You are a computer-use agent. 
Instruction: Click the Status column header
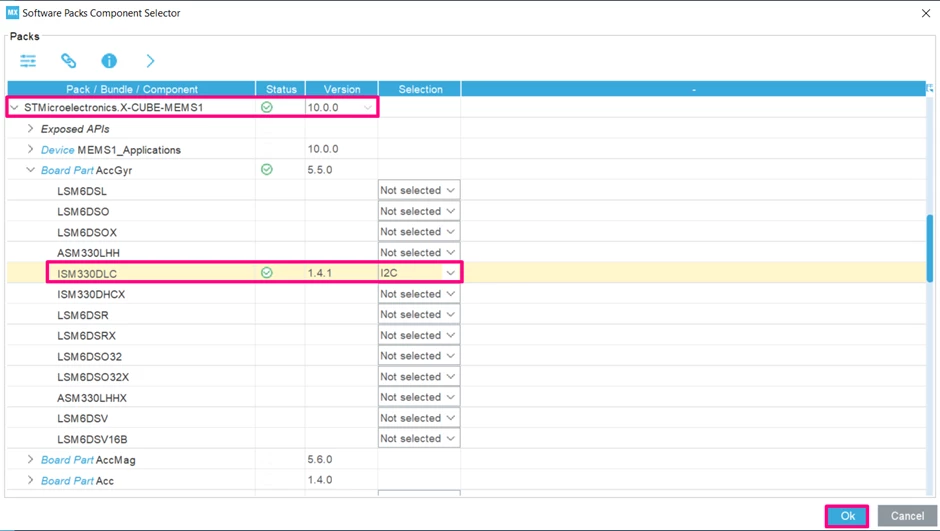(281, 89)
